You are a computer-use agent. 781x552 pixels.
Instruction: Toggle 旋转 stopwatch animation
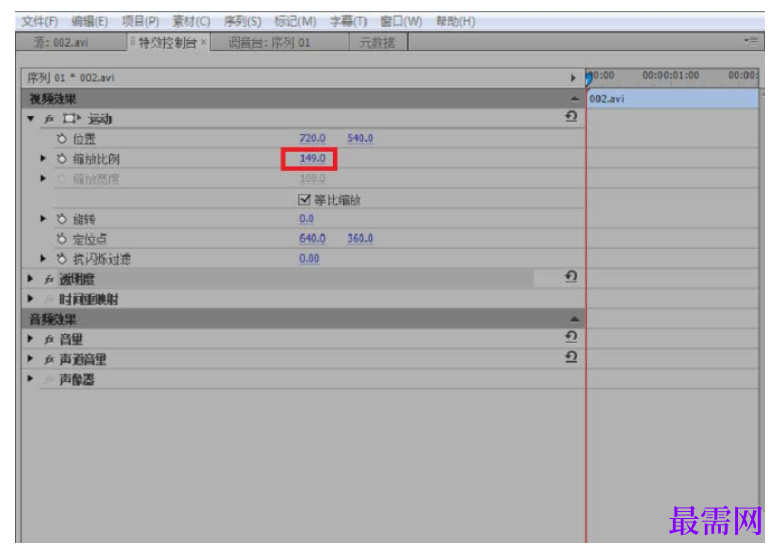[62, 219]
